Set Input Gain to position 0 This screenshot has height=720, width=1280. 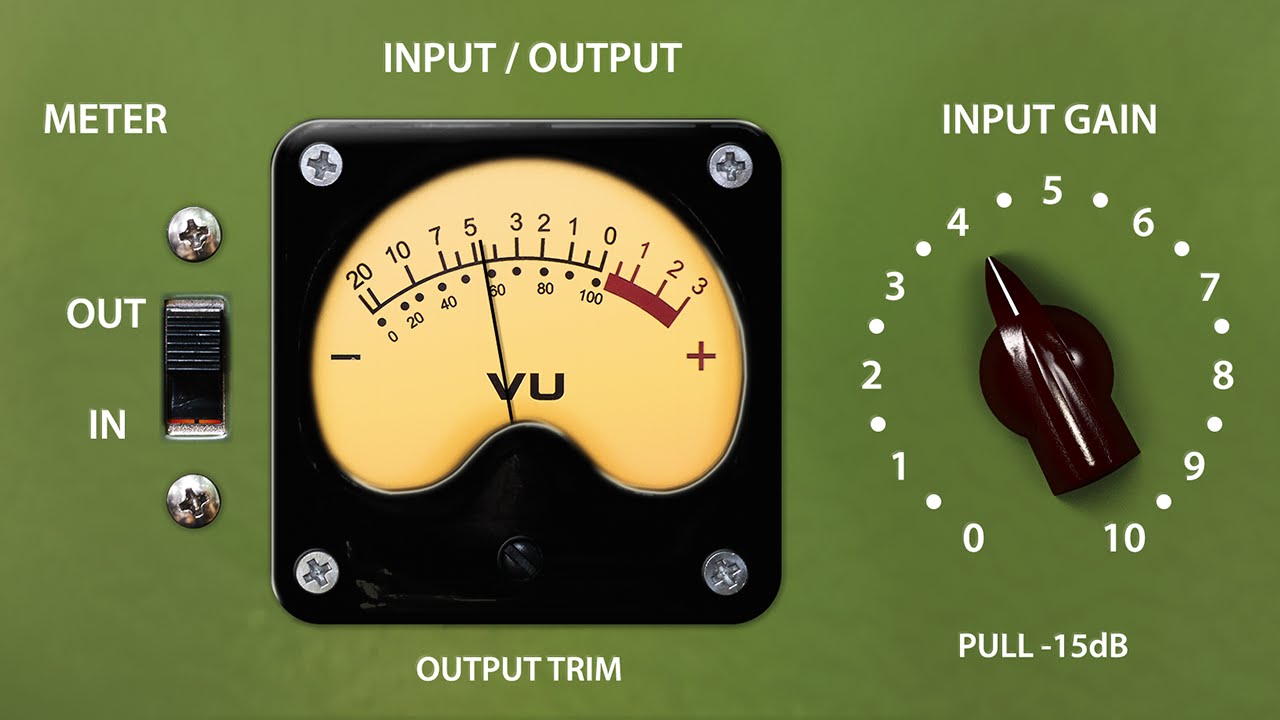[x=973, y=539]
